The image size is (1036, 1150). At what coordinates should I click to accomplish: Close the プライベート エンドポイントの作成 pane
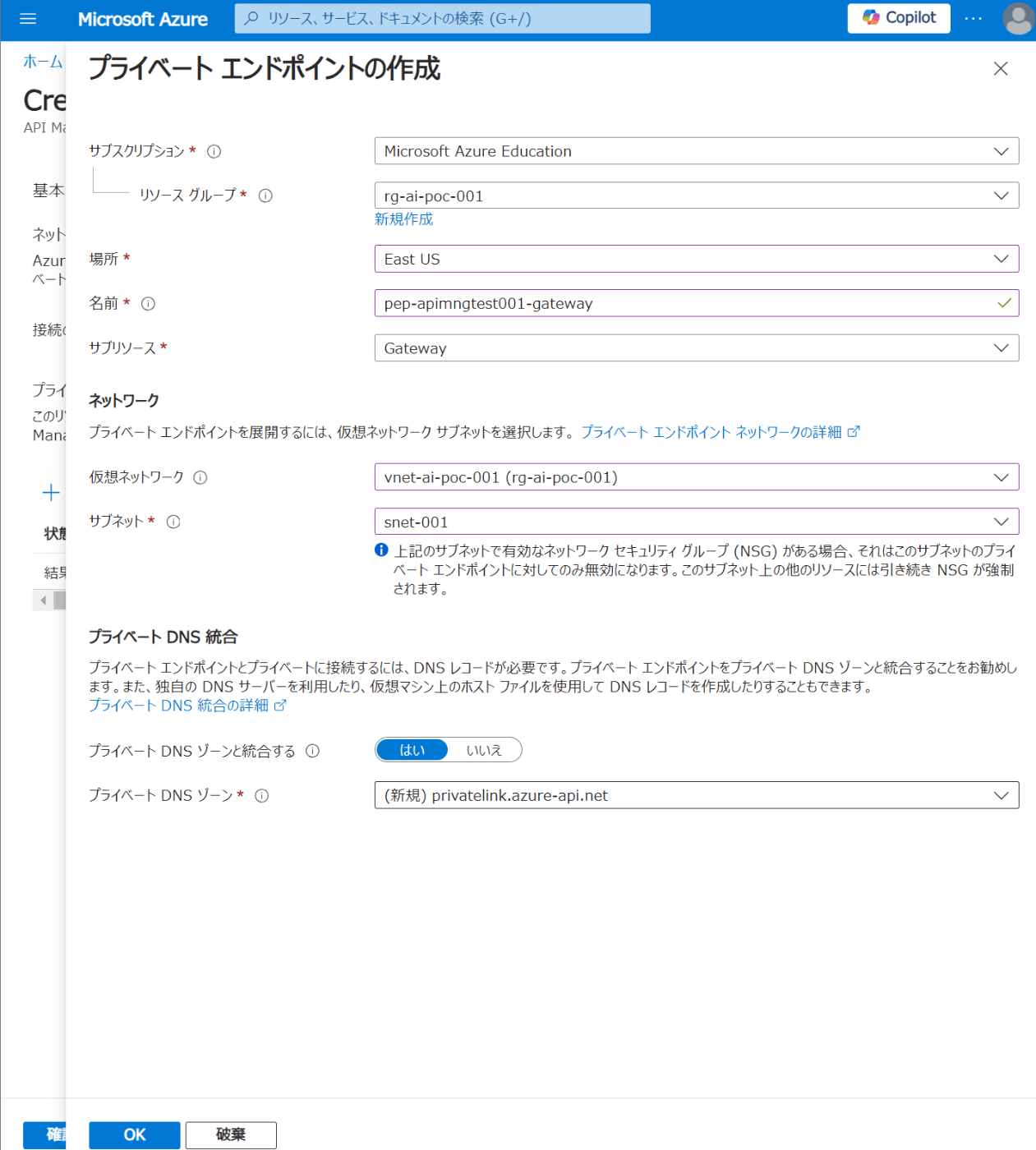(1001, 69)
